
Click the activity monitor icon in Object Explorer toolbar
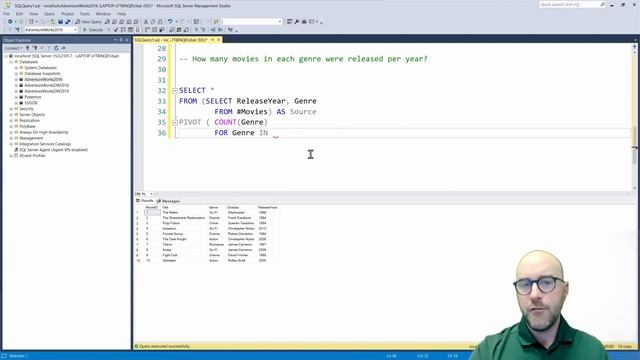pos(64,48)
